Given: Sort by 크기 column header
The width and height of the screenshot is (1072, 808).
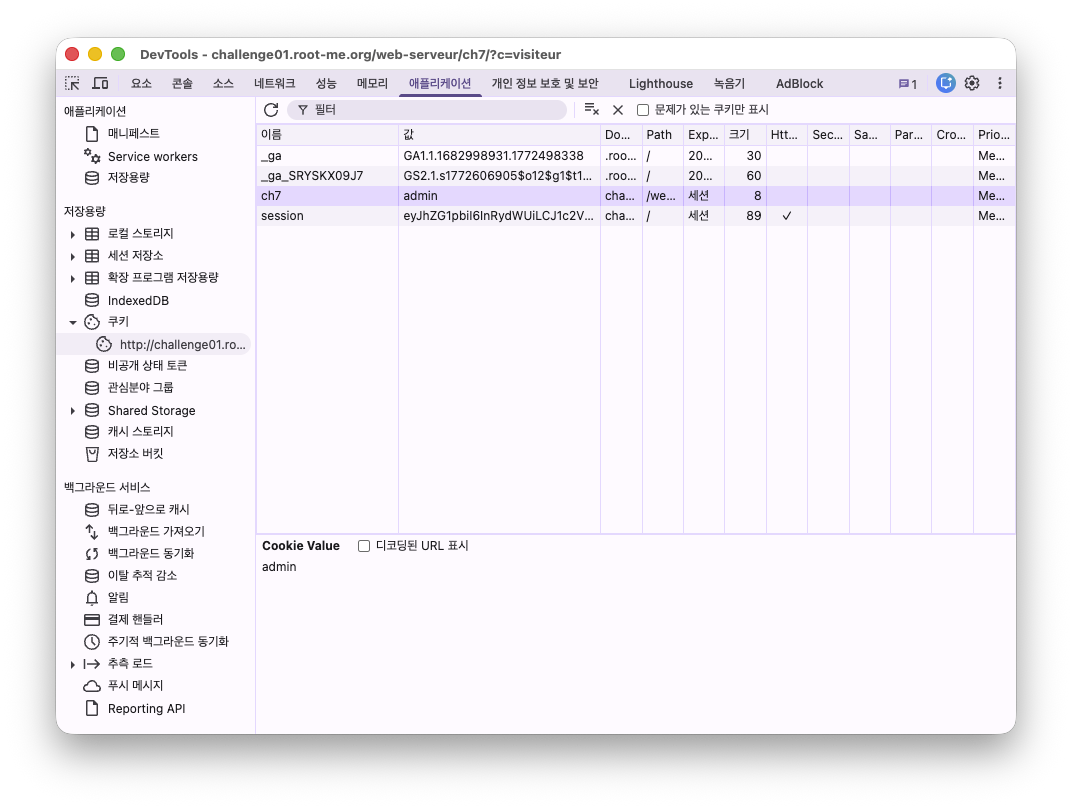Looking at the screenshot, I should [745, 135].
